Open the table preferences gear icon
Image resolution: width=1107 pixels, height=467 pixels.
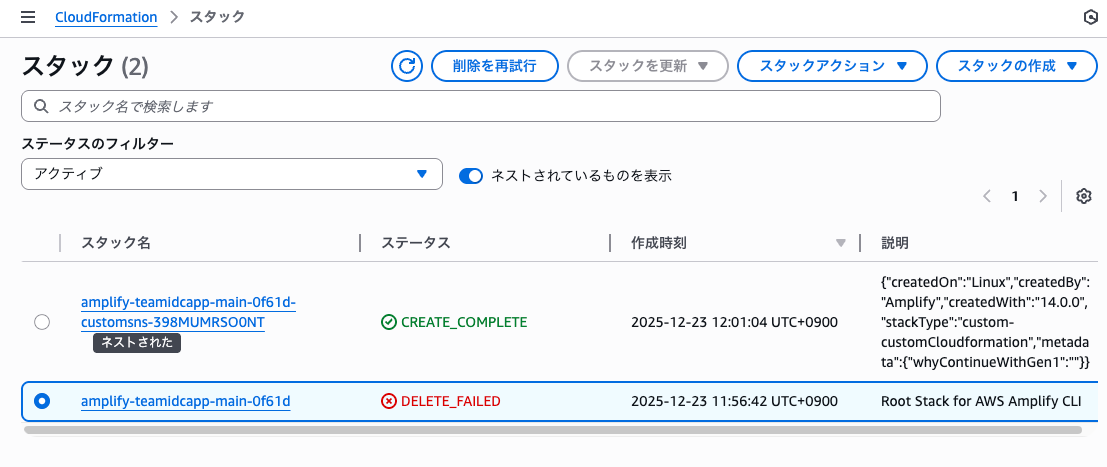[x=1083, y=196]
